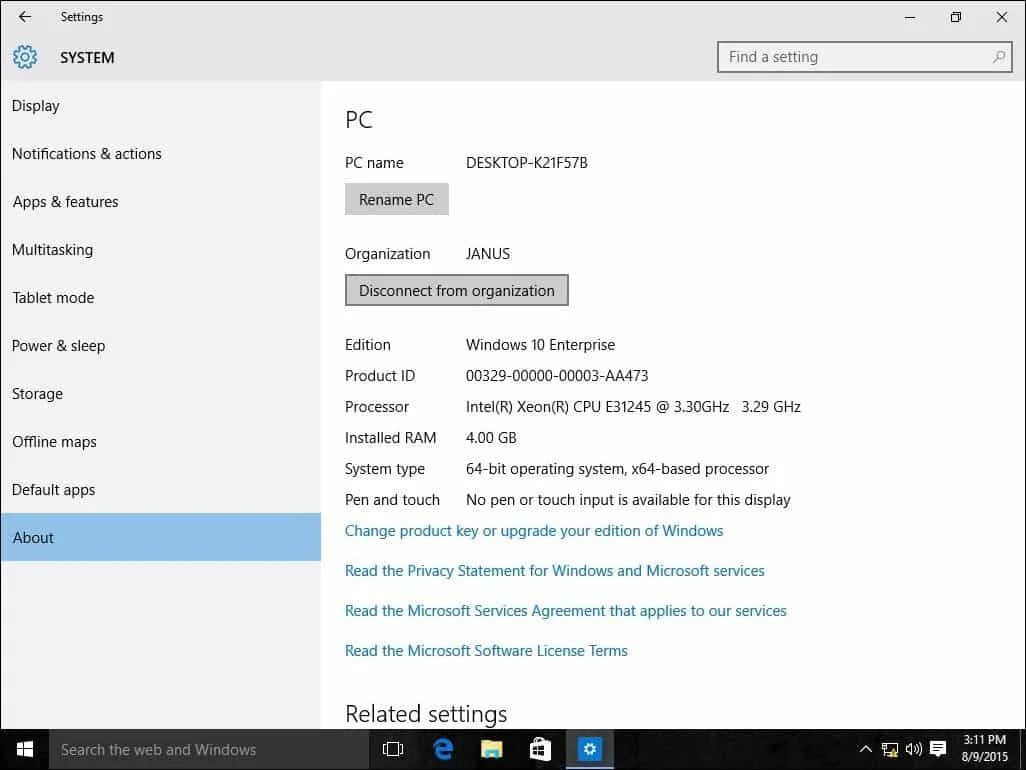
Task: Click Disconnect from organization
Action: pyautogui.click(x=457, y=290)
